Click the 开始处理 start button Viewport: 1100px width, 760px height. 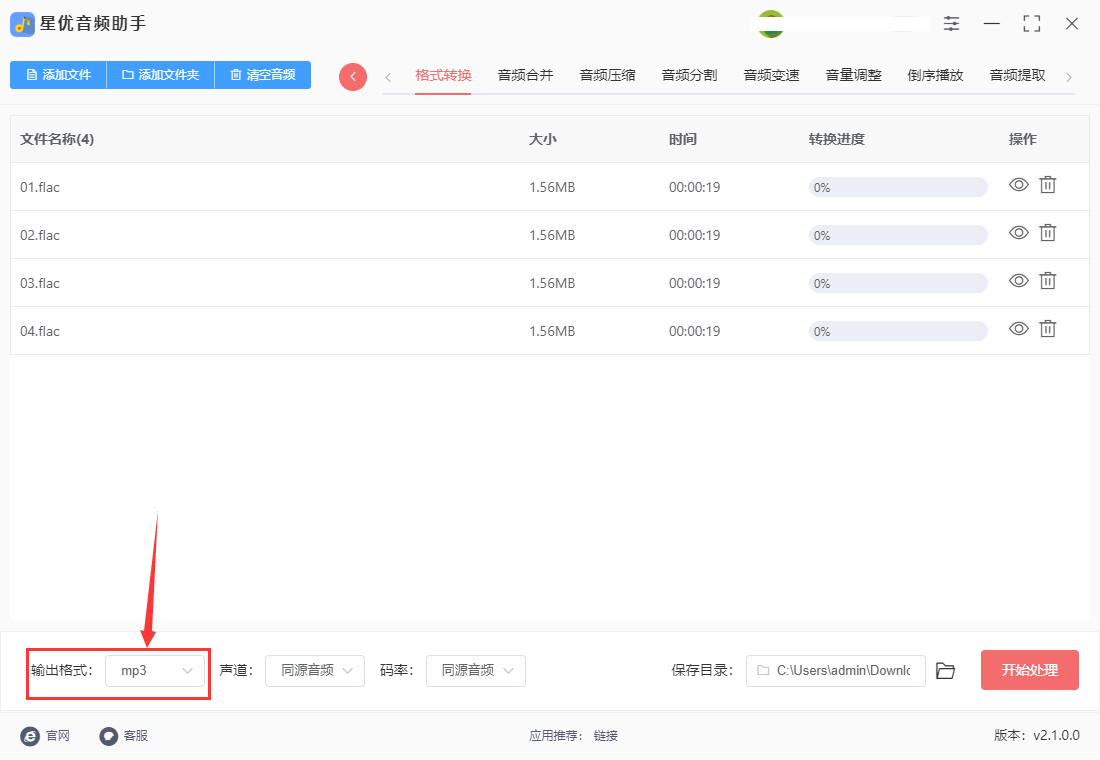[1029, 670]
